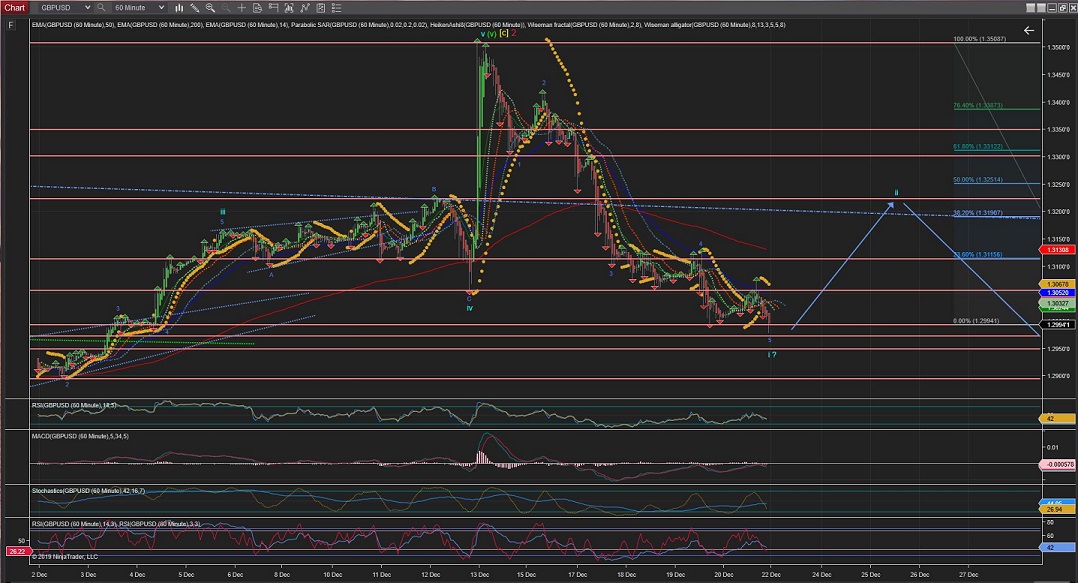Image resolution: width=1078 pixels, height=583 pixels.
Task: Open the 60 Minute interval dropdown
Action: click(x=139, y=8)
